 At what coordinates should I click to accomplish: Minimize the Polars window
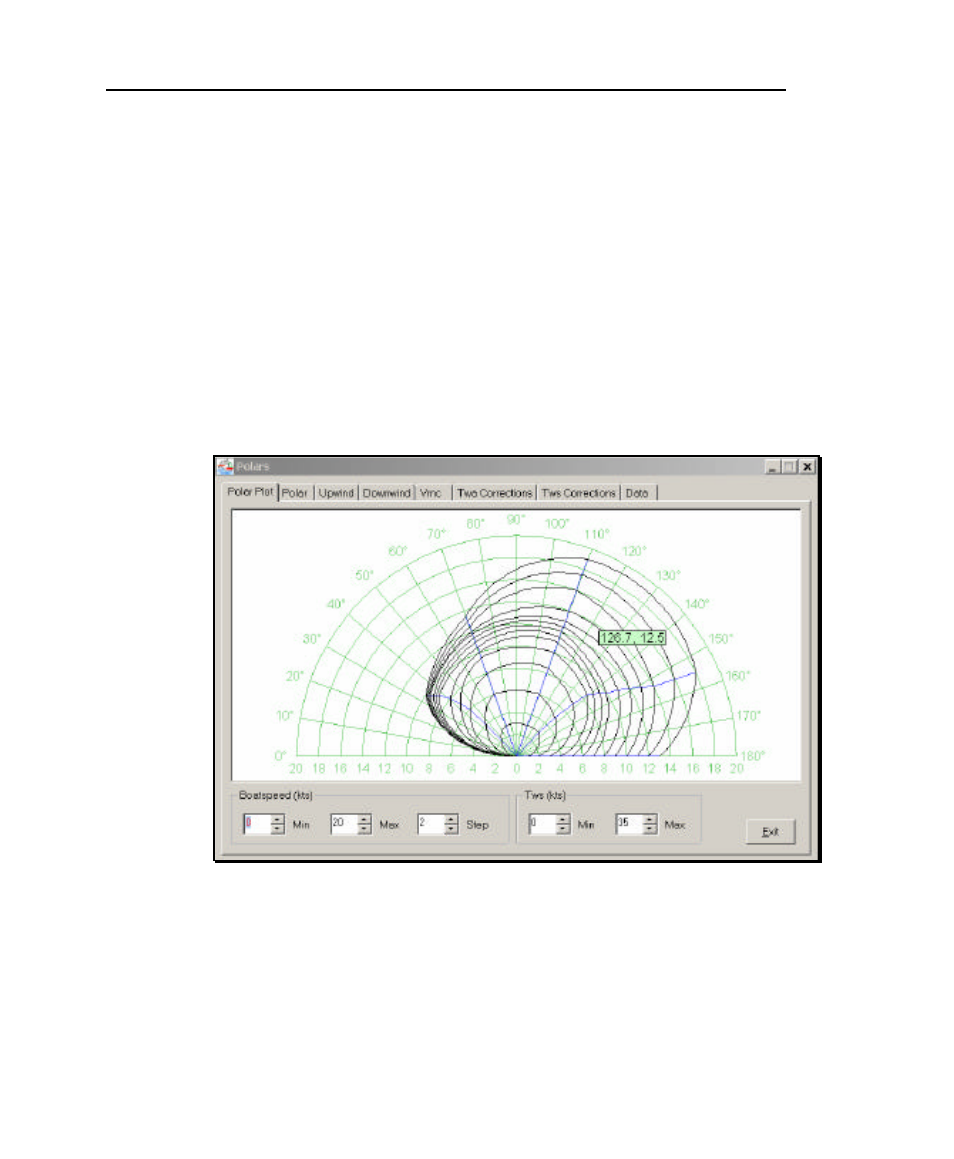pos(772,466)
